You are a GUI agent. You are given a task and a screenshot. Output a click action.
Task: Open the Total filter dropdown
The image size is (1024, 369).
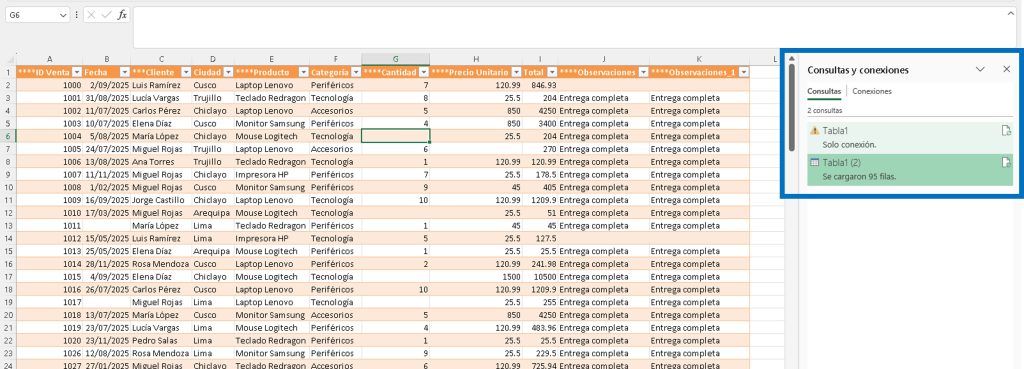click(552, 72)
